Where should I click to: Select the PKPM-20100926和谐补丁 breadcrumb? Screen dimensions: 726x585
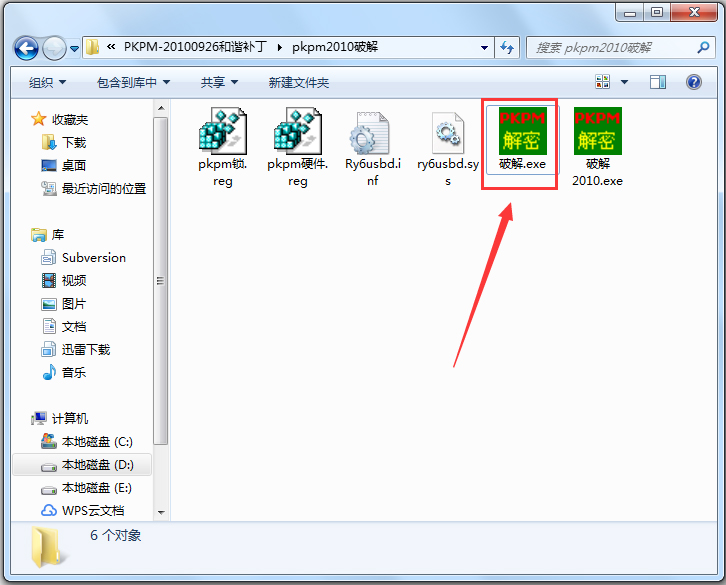pos(195,47)
